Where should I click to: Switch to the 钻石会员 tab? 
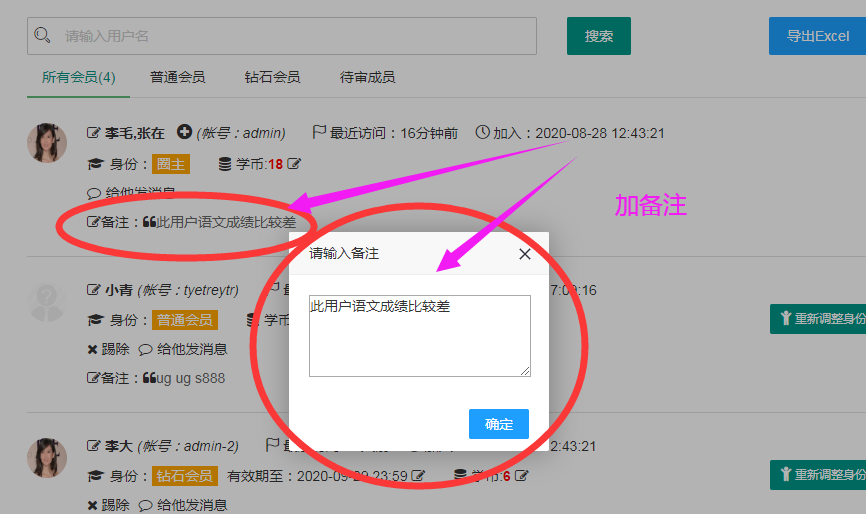click(272, 77)
